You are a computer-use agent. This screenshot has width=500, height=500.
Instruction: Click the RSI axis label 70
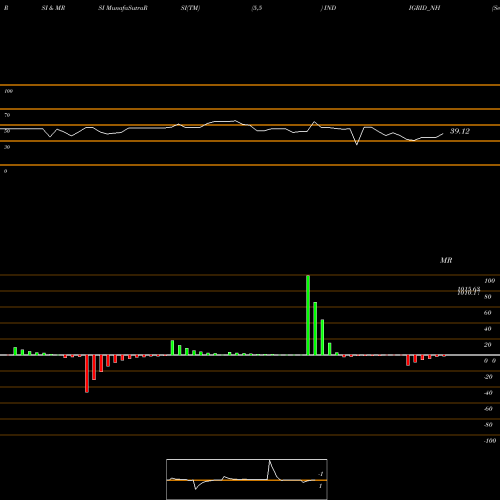click(x=7, y=115)
